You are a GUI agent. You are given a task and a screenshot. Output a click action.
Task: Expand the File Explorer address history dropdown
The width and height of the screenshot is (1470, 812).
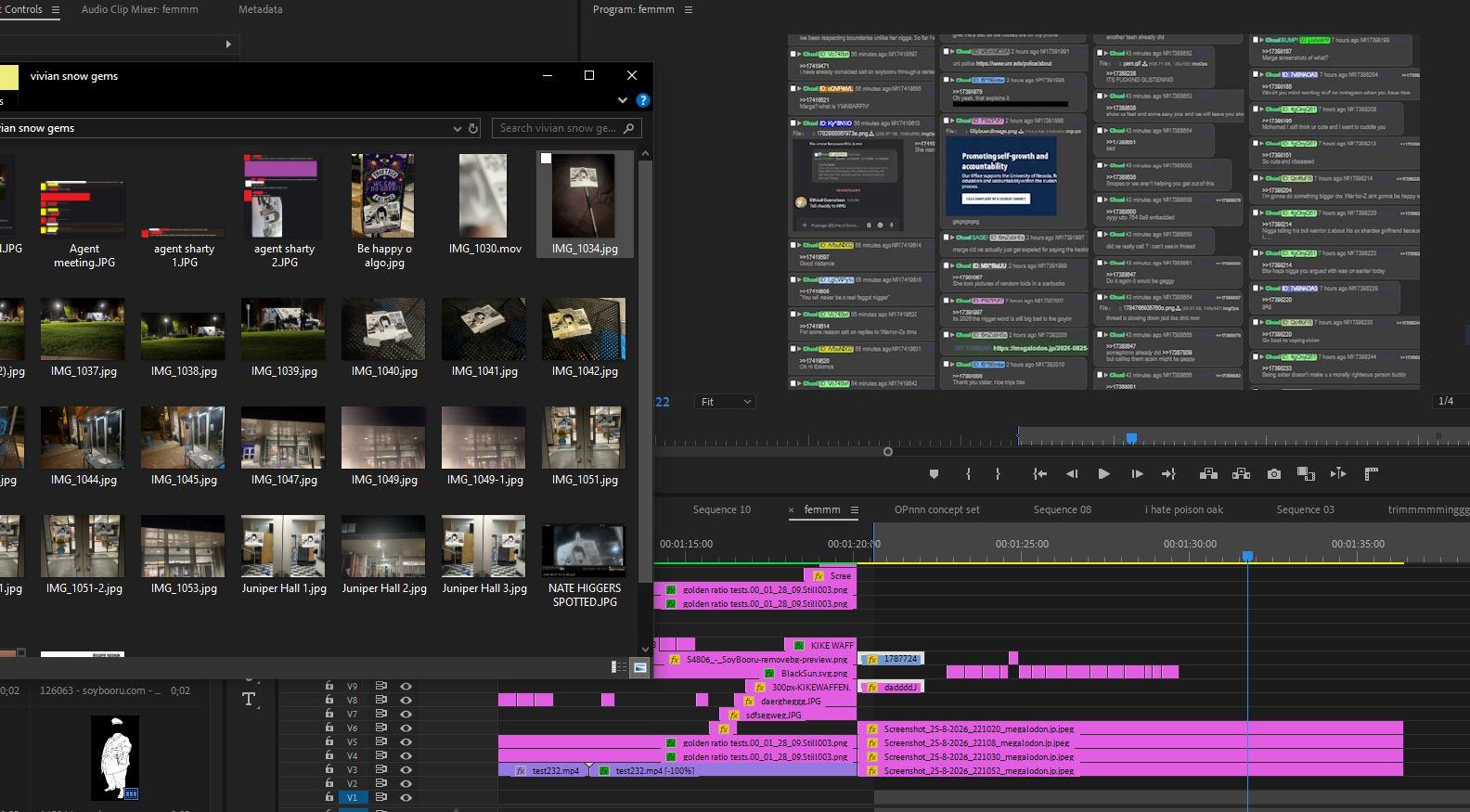(457, 128)
